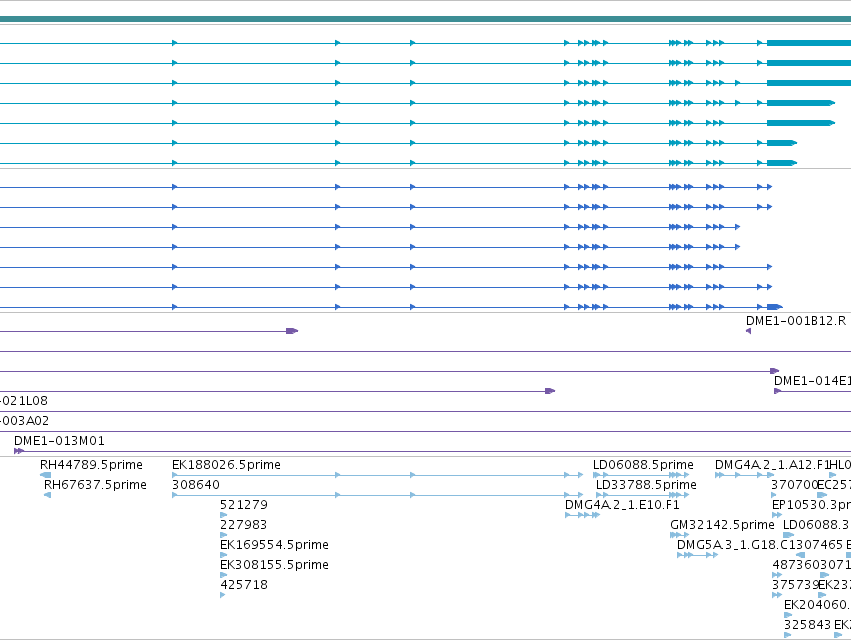Select the DME1-014E1 clone label

click(x=812, y=381)
